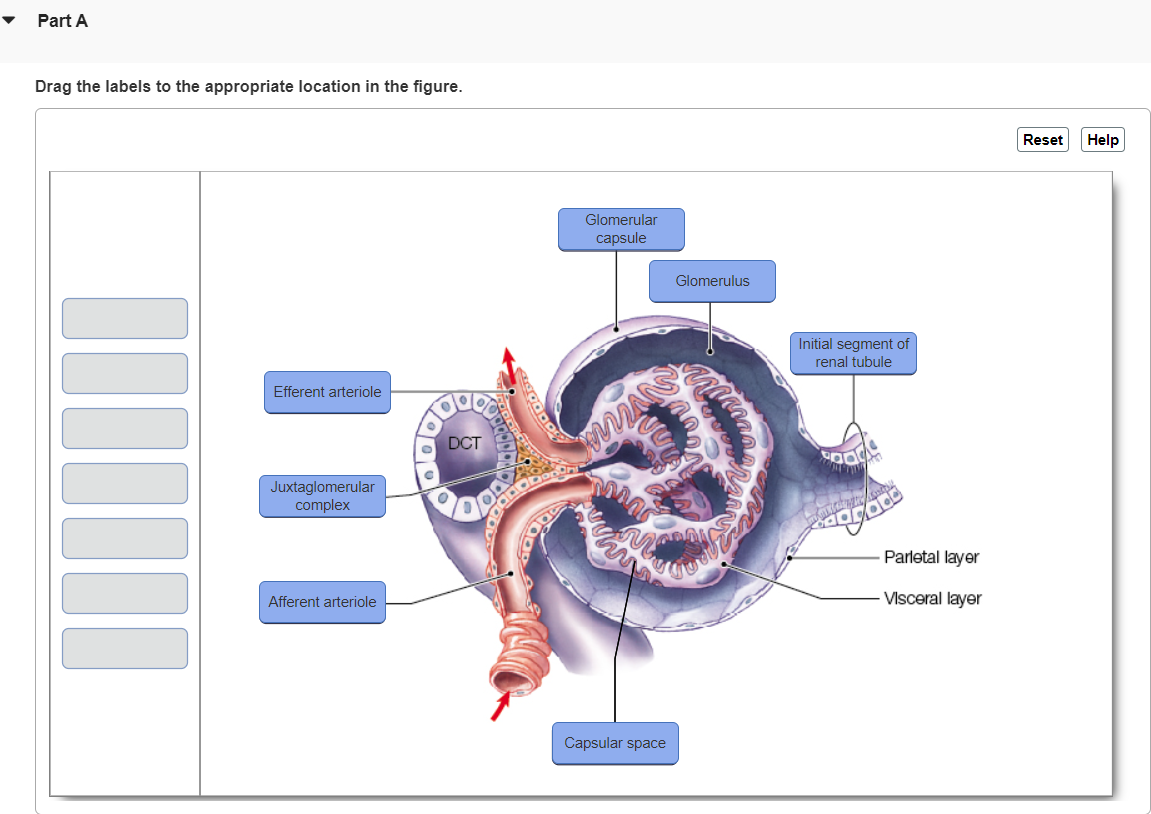Screen dimensions: 1151x814
Task: Collapse the Part A section triangle
Action: (x=9, y=18)
